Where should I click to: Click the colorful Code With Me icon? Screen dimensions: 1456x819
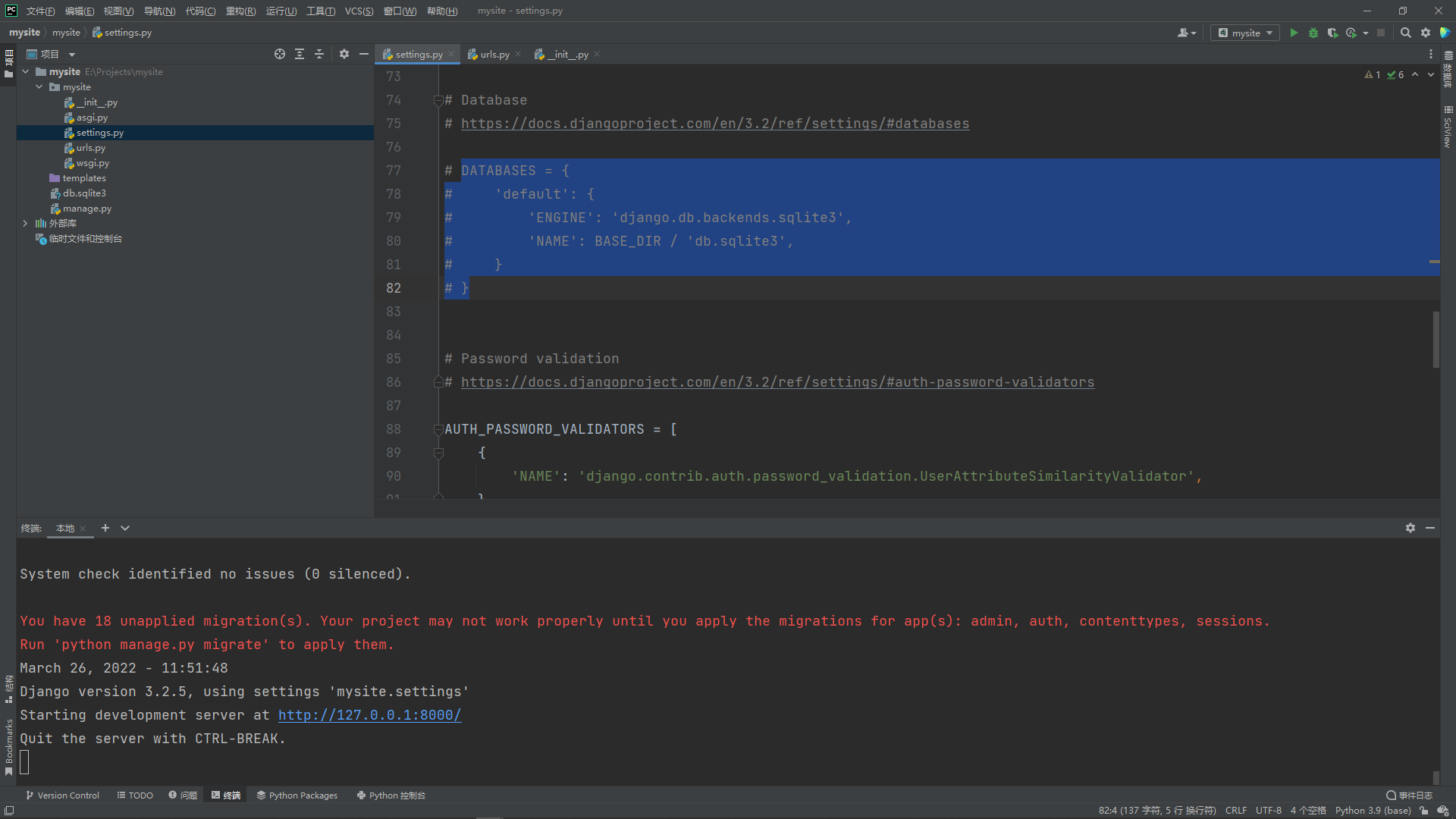(x=1445, y=33)
